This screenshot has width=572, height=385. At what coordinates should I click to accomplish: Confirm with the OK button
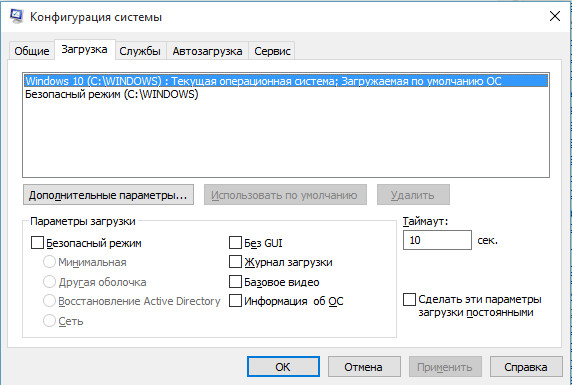click(283, 367)
